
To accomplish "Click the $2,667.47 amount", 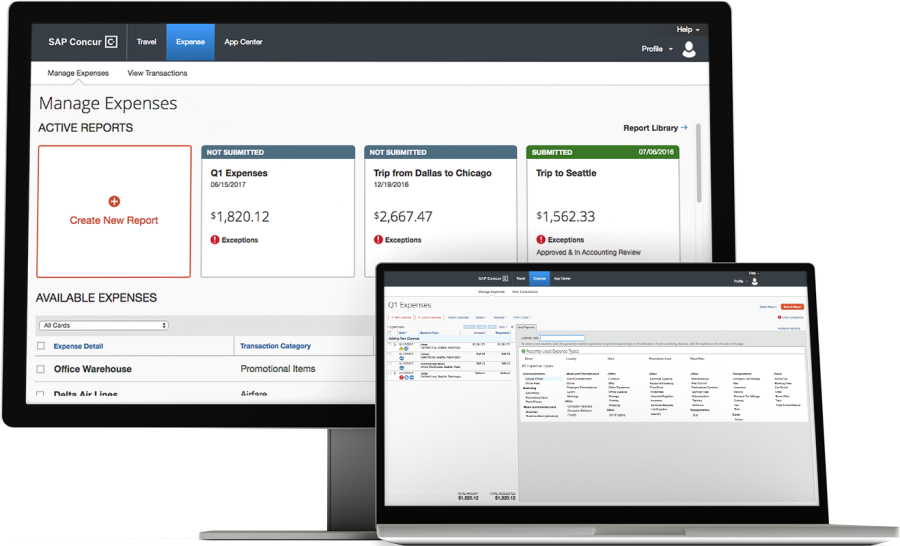I will (x=403, y=216).
